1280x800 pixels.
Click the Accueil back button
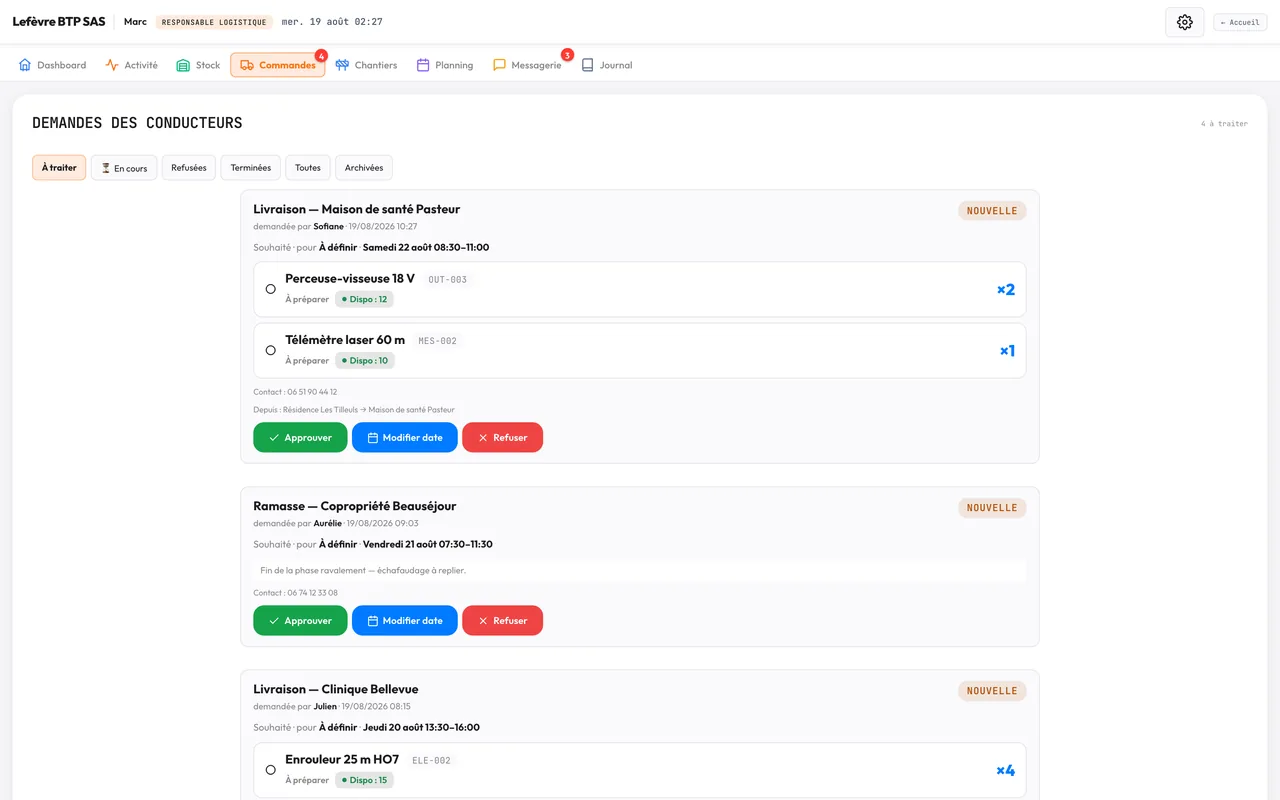(x=1240, y=22)
